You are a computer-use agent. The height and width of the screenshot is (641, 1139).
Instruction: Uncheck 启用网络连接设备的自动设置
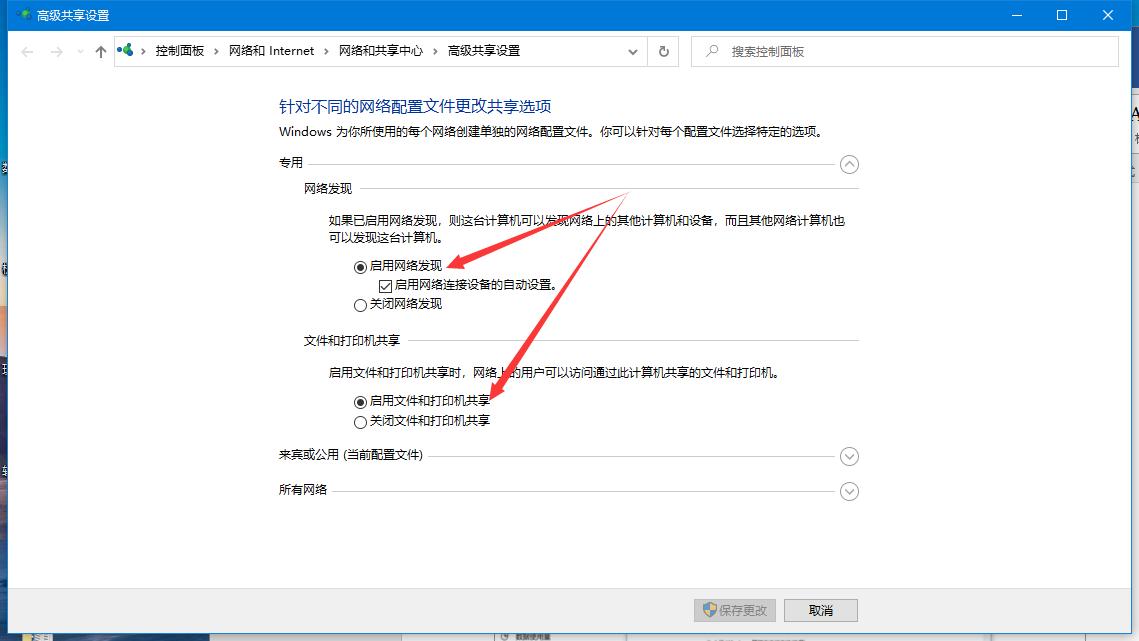[x=385, y=286]
